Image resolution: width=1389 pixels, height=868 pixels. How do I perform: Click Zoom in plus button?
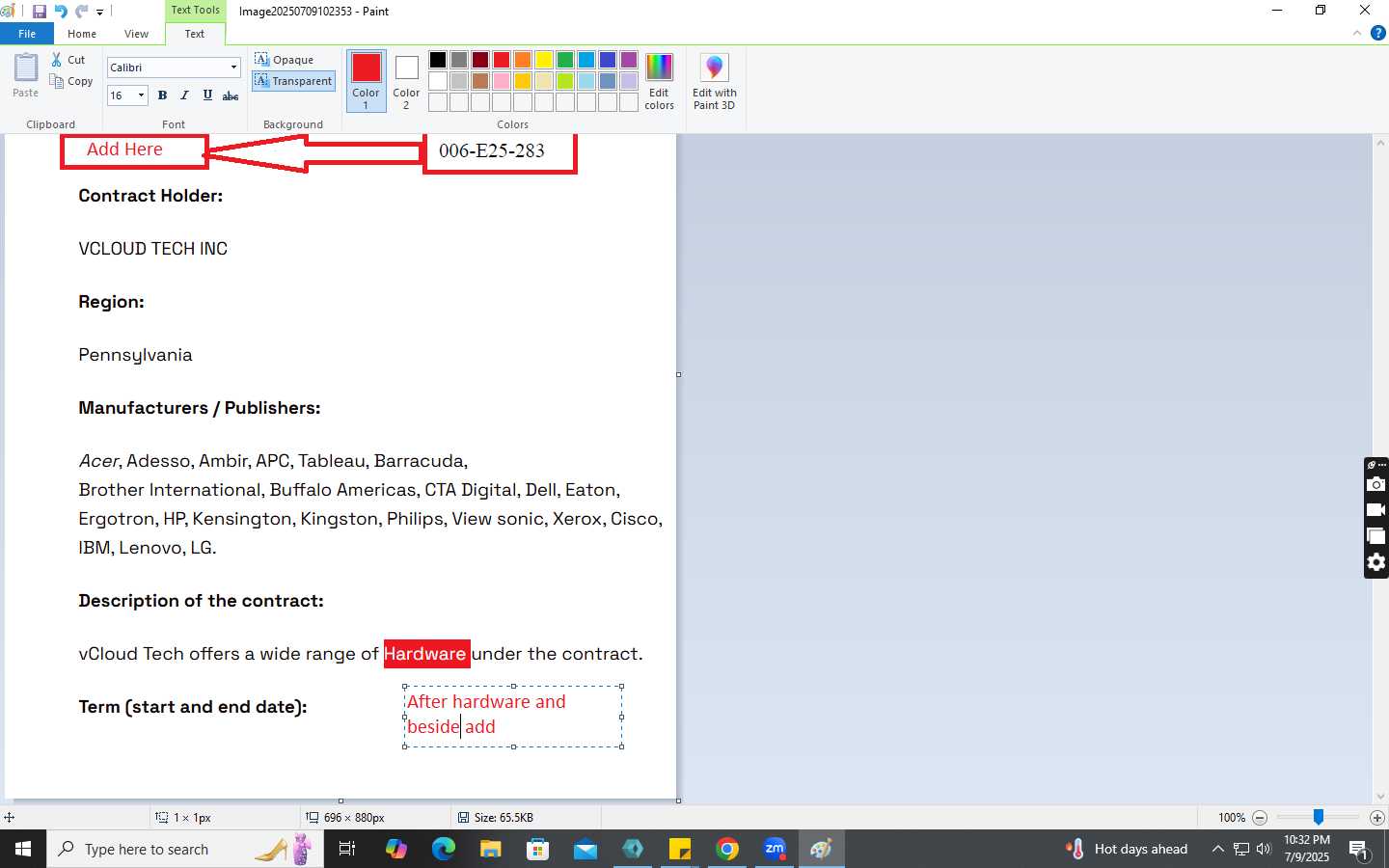point(1377,818)
